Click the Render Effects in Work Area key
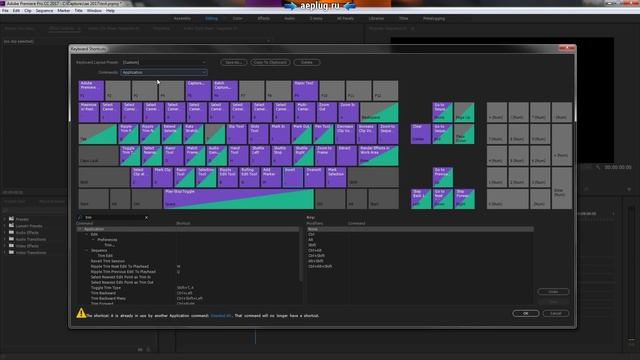 pyautogui.click(x=378, y=156)
